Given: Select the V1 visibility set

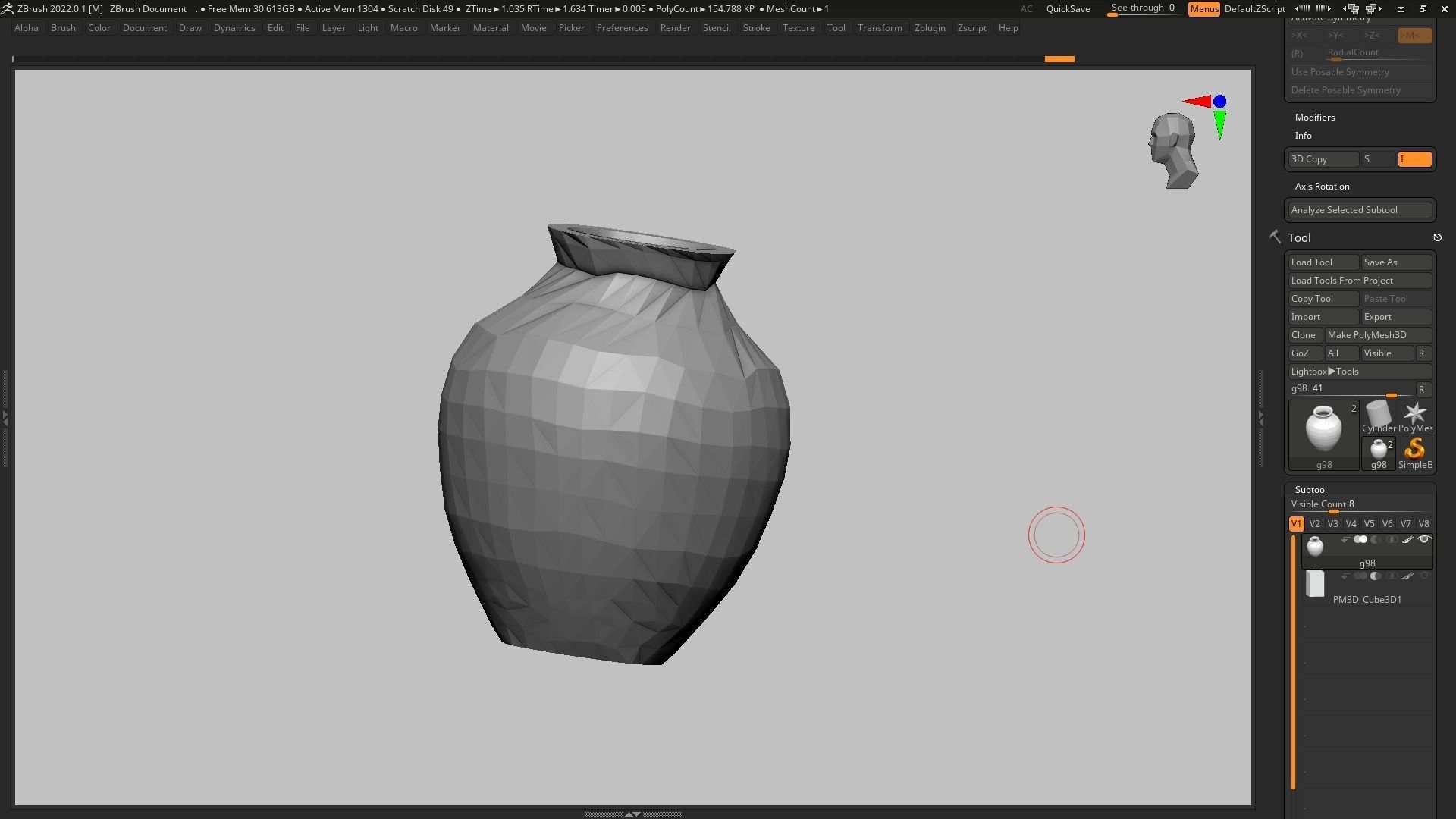Looking at the screenshot, I should [1296, 524].
